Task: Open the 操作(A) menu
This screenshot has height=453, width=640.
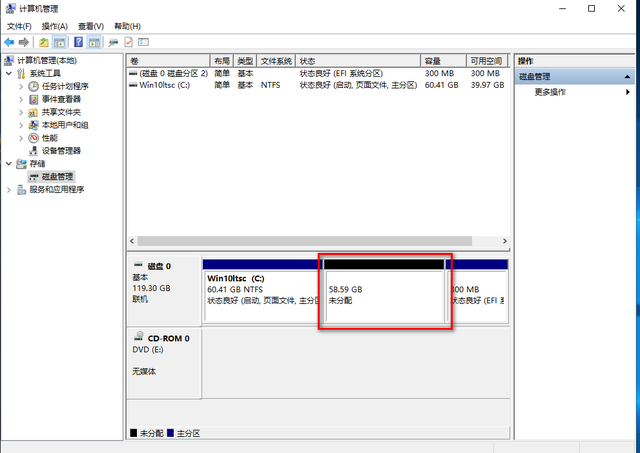Action: click(x=54, y=26)
